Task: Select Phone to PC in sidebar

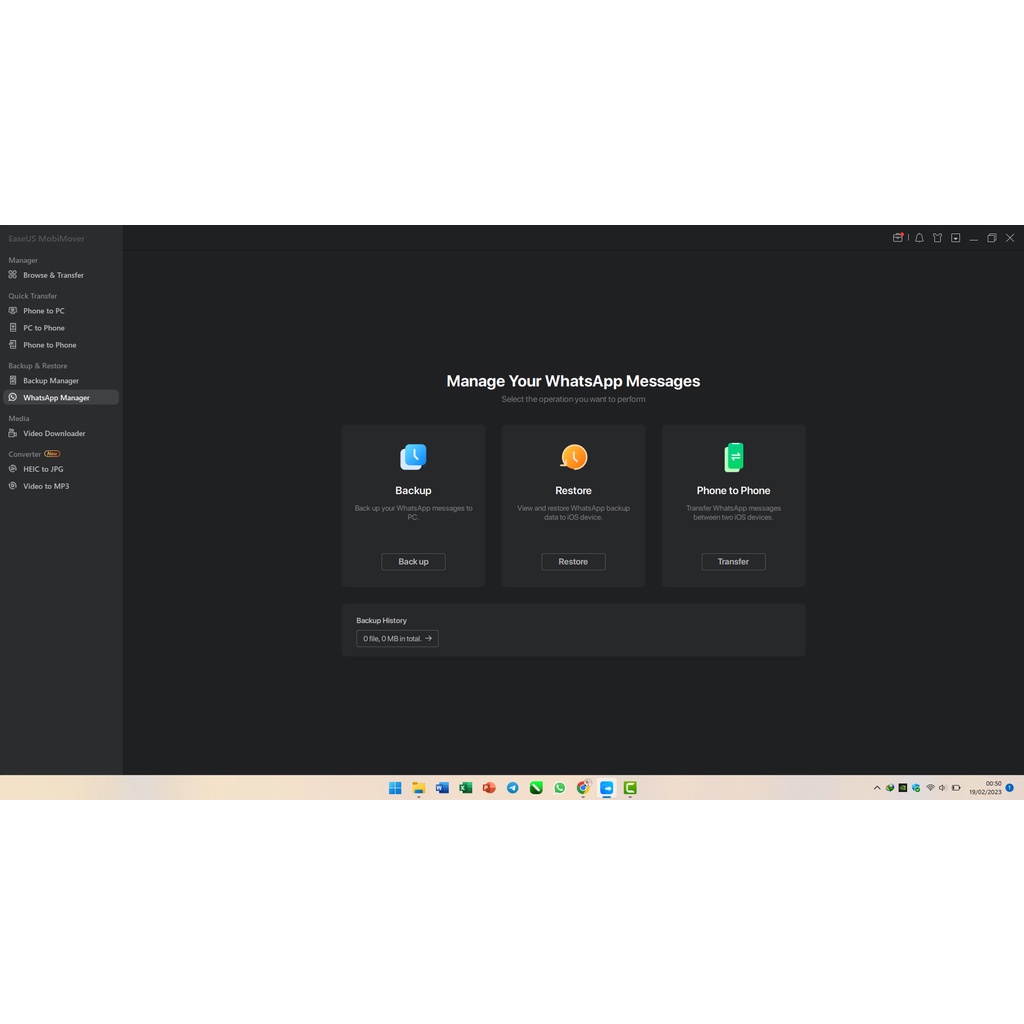Action: pos(44,311)
